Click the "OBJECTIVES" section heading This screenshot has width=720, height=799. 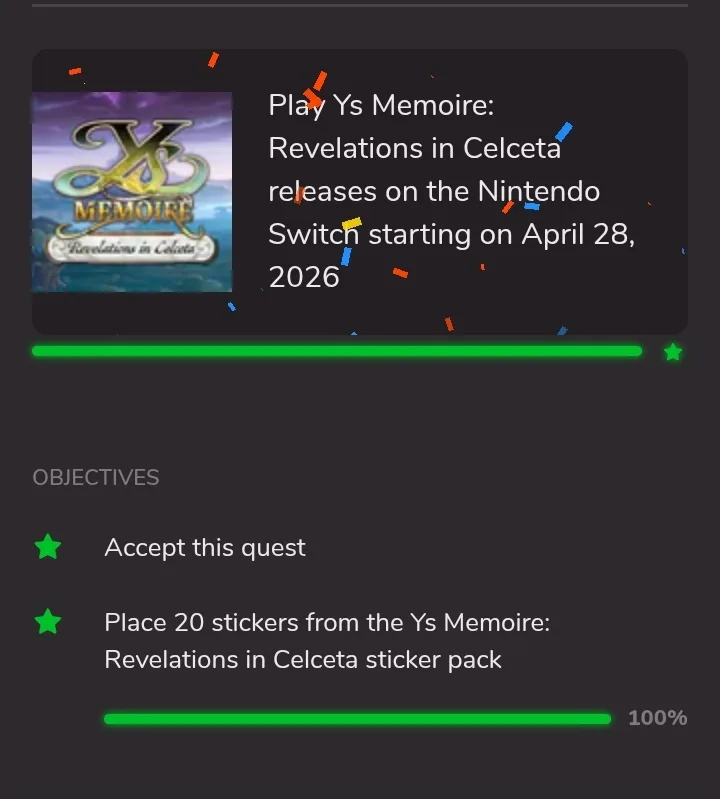tap(96, 477)
